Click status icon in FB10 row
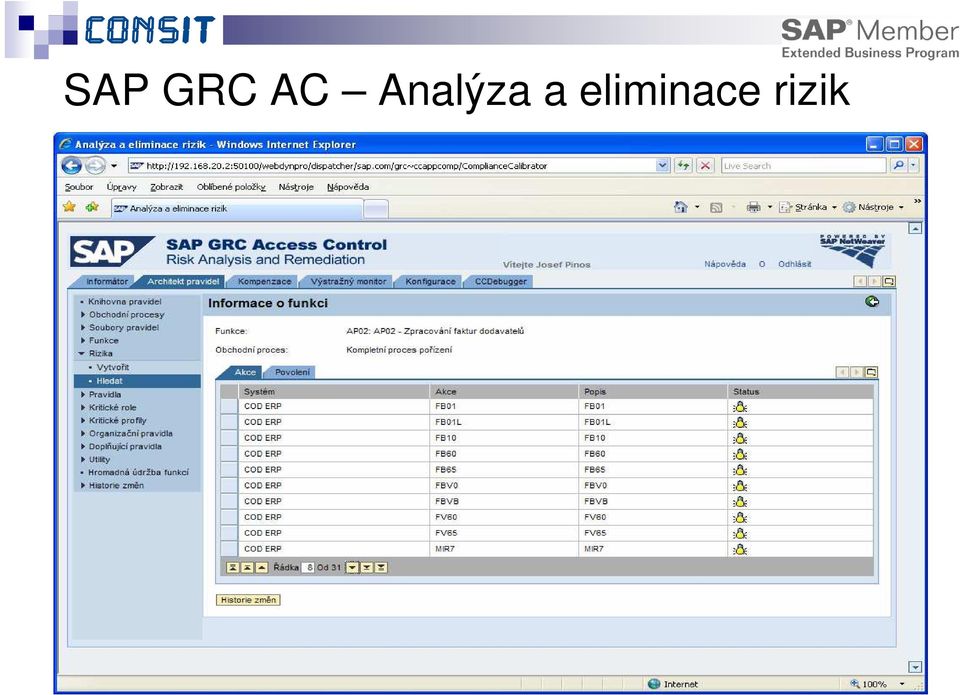Viewport: 960px width, 695px height. coord(740,438)
